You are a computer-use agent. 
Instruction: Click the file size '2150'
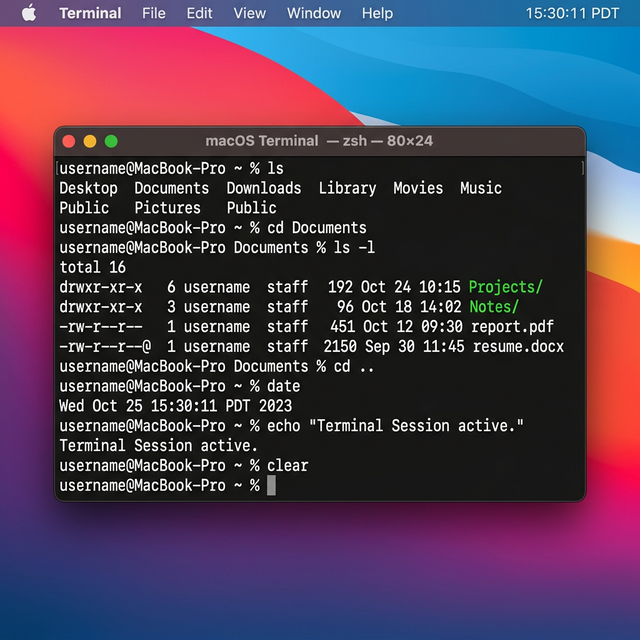point(340,347)
